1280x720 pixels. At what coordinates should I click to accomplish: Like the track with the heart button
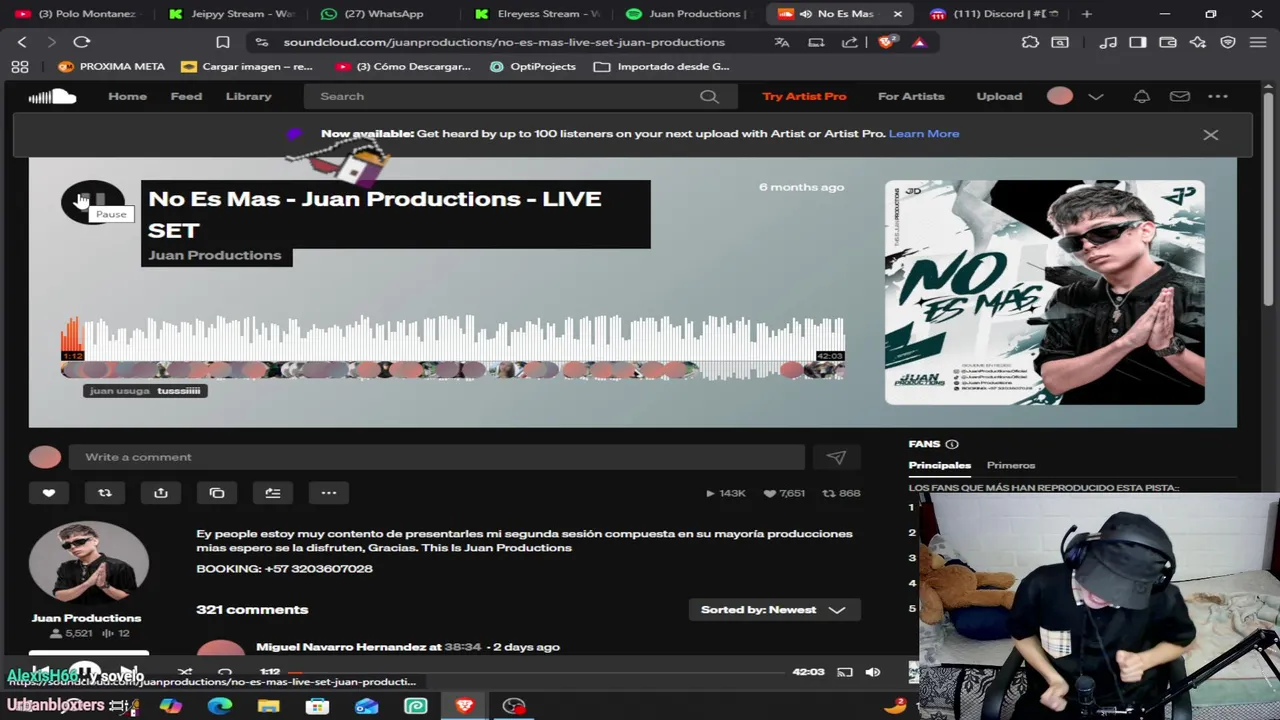coord(48,493)
